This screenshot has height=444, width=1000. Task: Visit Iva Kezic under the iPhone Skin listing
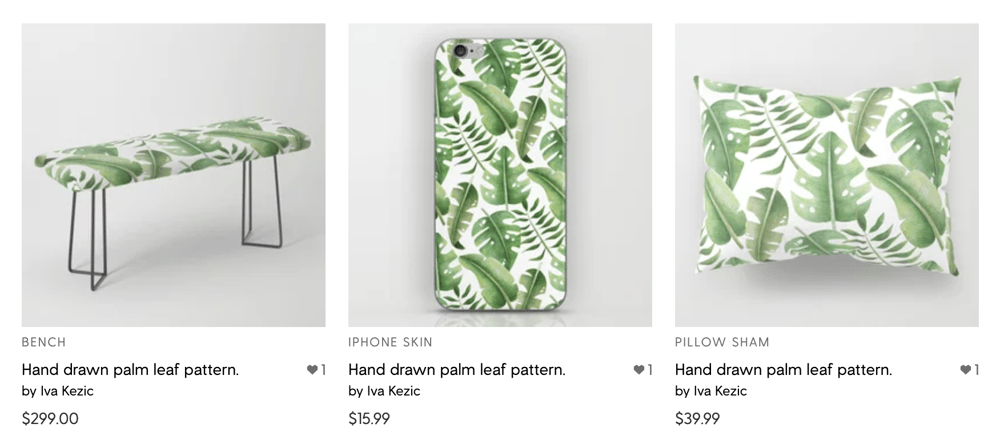393,391
